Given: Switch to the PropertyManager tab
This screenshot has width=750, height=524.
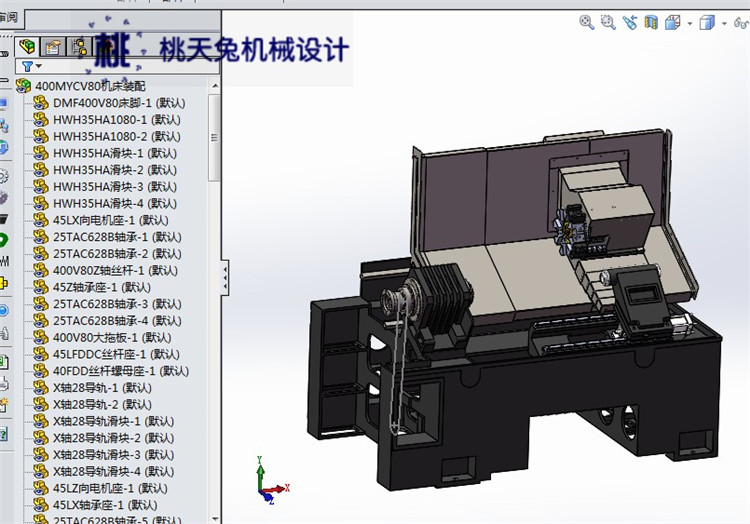Looking at the screenshot, I should 53,46.
